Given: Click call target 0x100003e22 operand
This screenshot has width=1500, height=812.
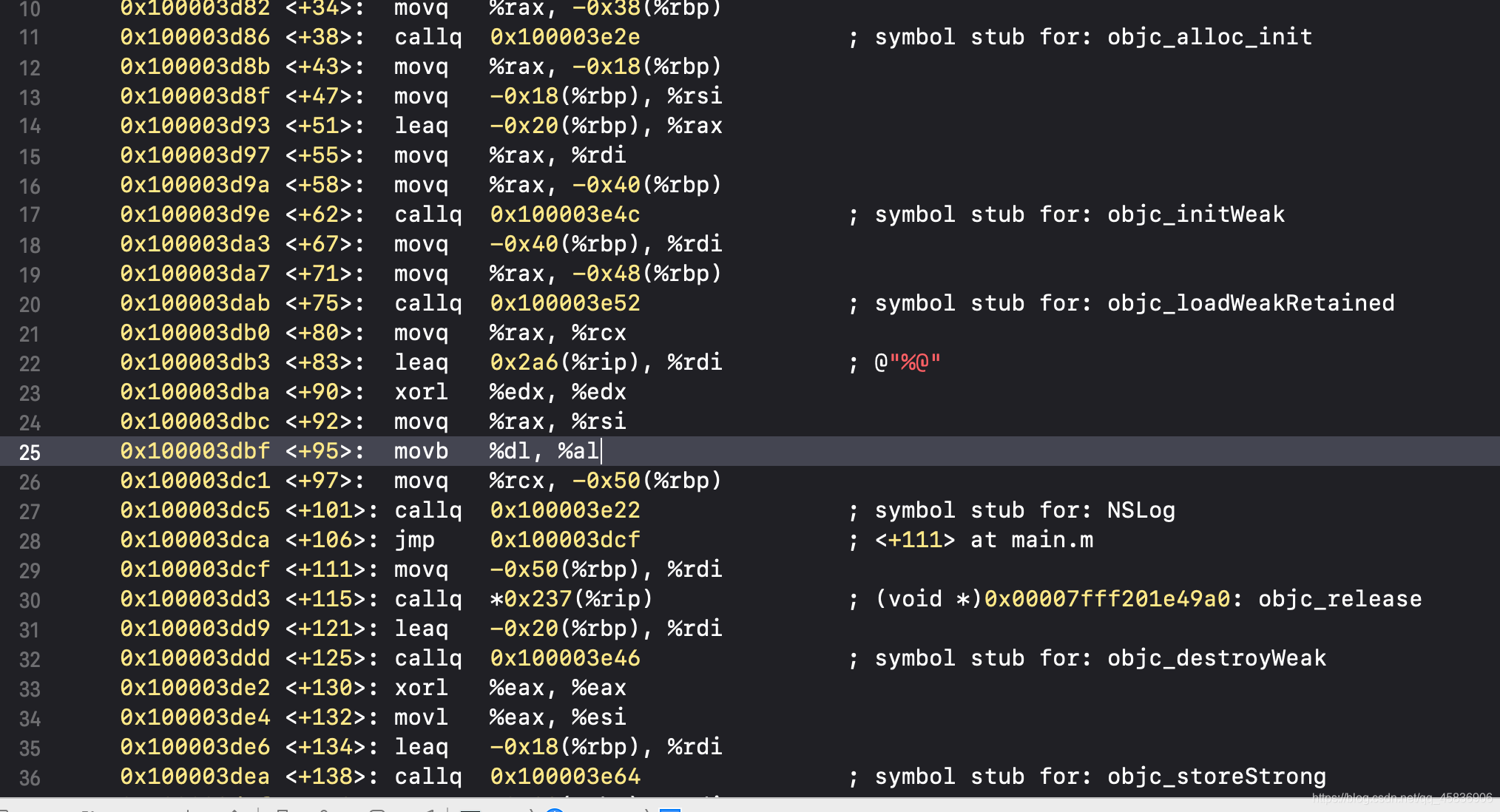Looking at the screenshot, I should [x=565, y=510].
